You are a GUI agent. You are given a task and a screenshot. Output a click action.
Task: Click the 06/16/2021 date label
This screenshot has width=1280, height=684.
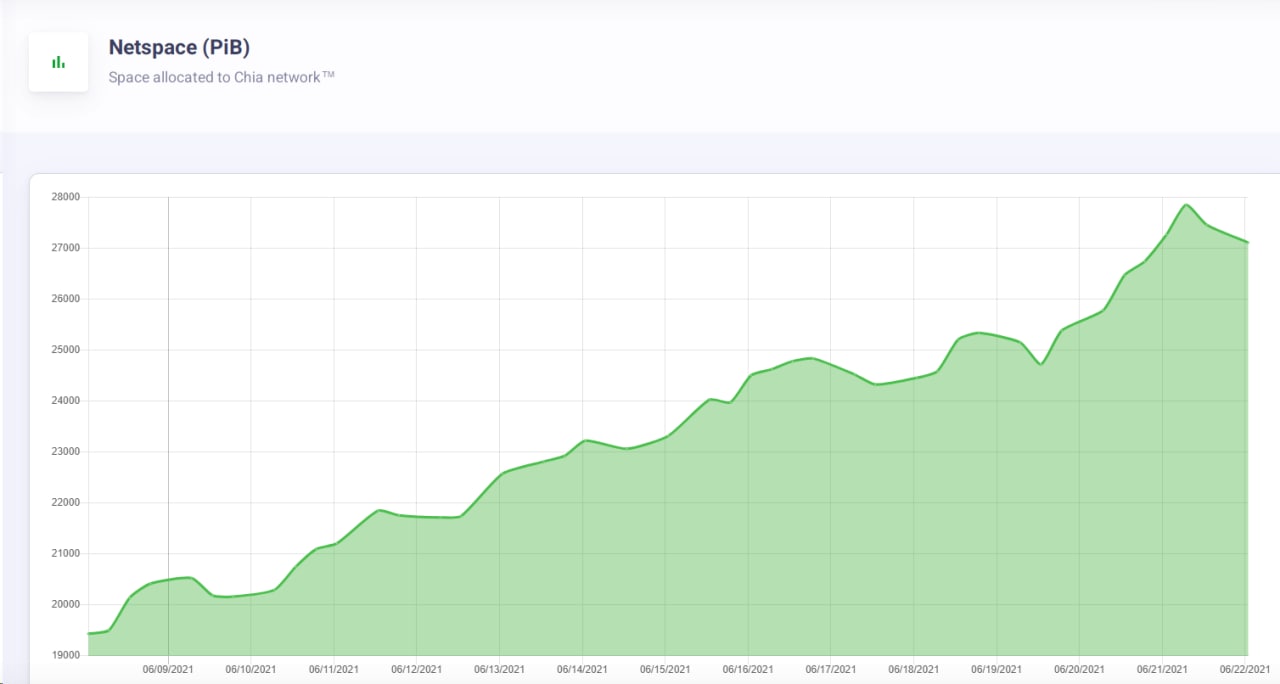pyautogui.click(x=748, y=669)
